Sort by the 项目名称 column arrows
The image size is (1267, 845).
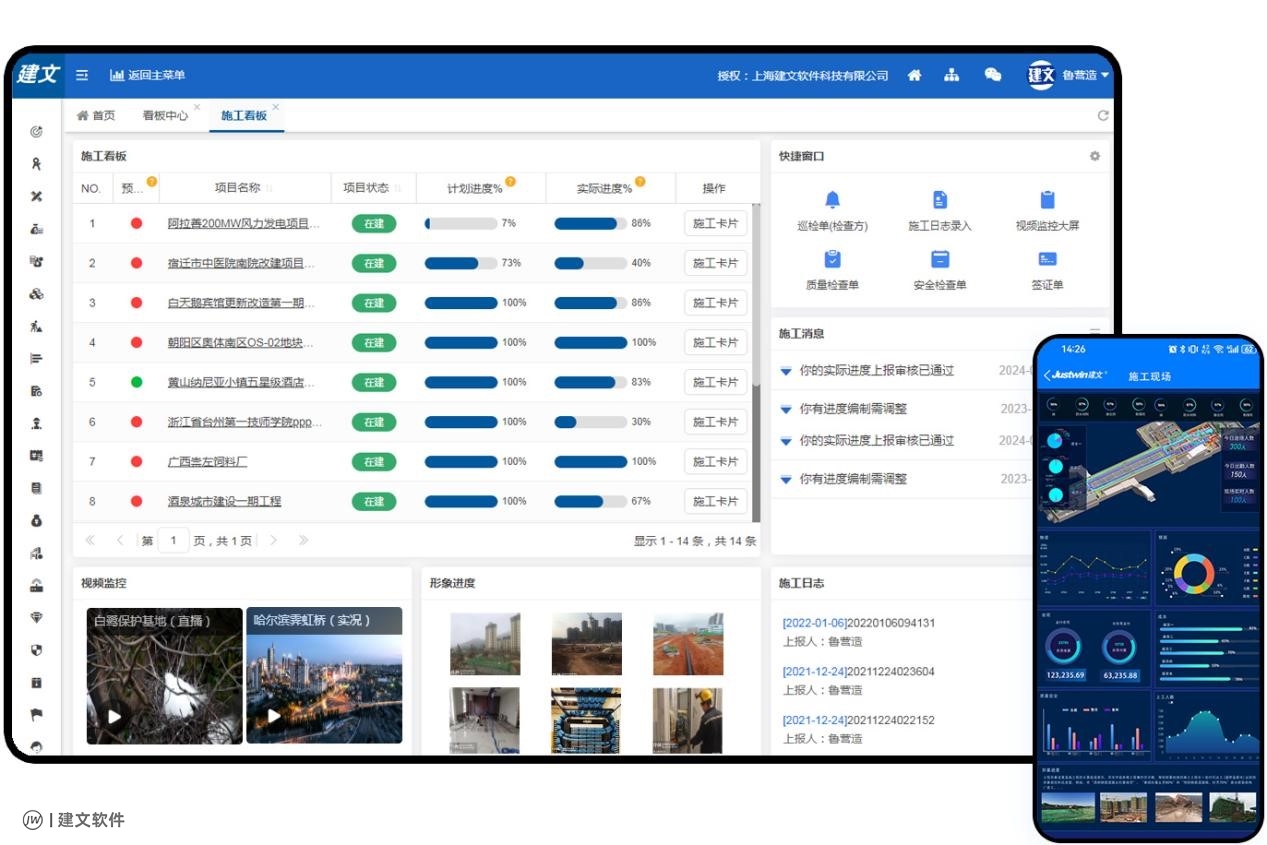click(269, 188)
